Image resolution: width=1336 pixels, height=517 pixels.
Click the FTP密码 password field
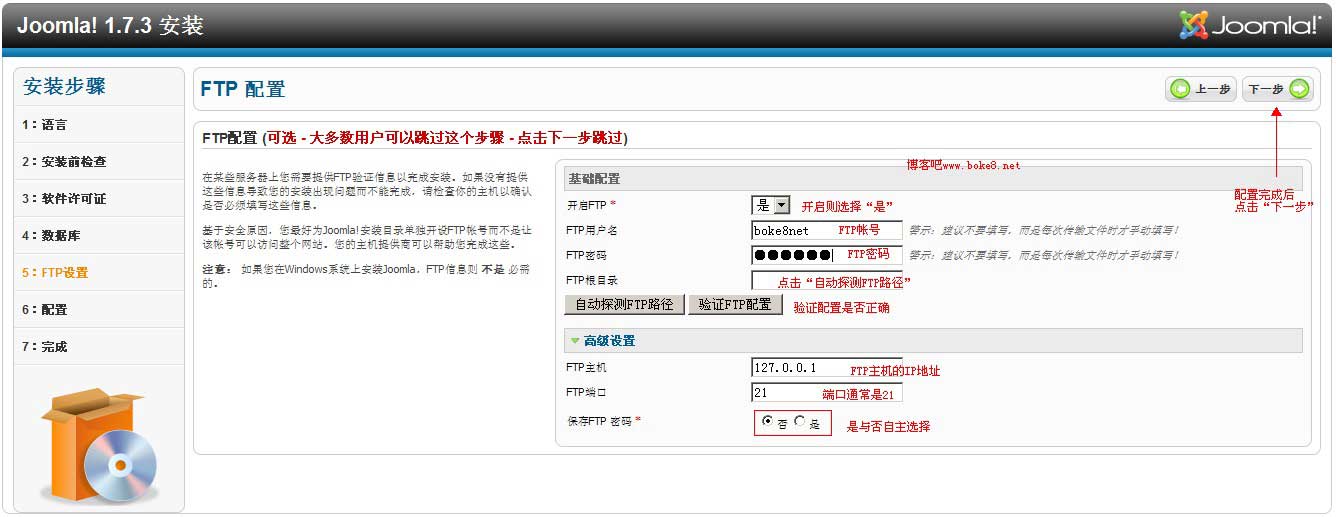pos(827,255)
